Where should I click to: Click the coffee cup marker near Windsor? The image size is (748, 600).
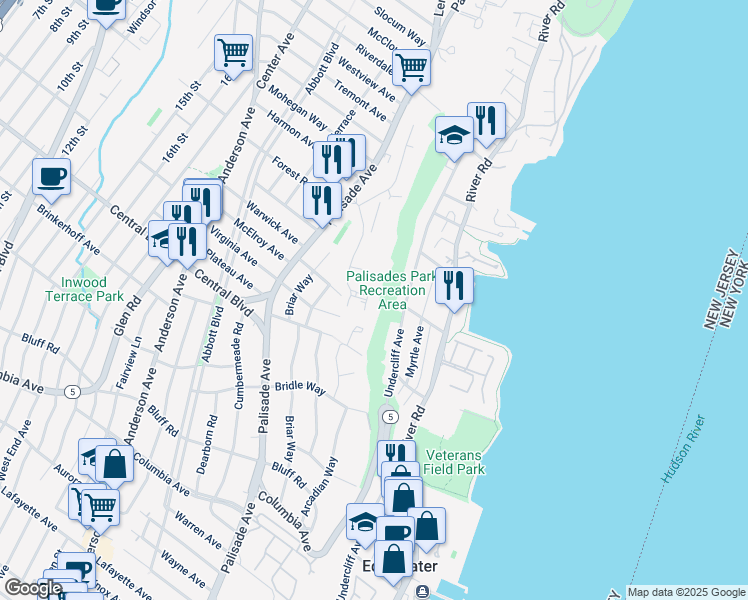click(107, 7)
